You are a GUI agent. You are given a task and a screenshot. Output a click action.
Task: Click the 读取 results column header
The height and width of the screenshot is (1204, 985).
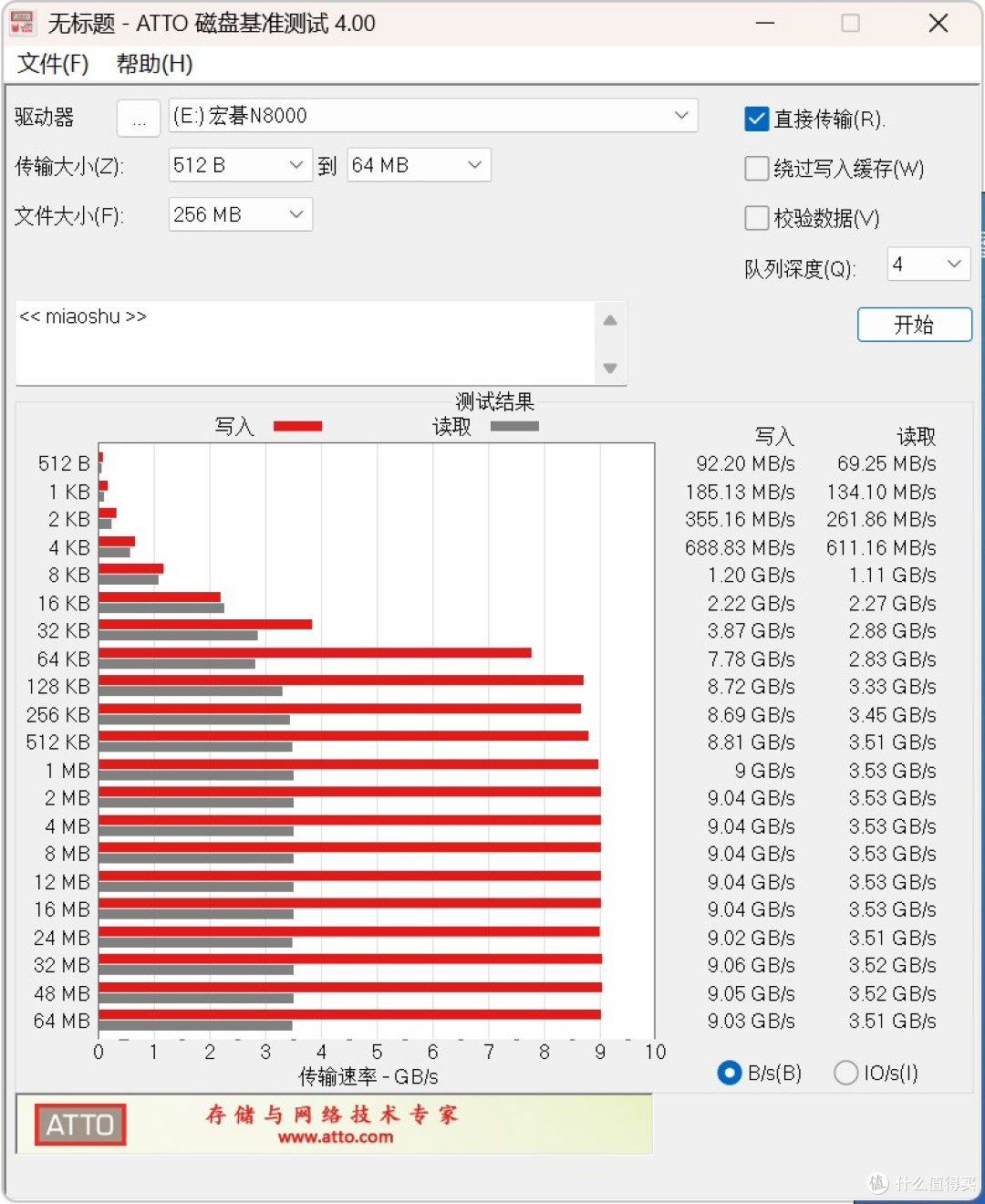[x=916, y=436]
